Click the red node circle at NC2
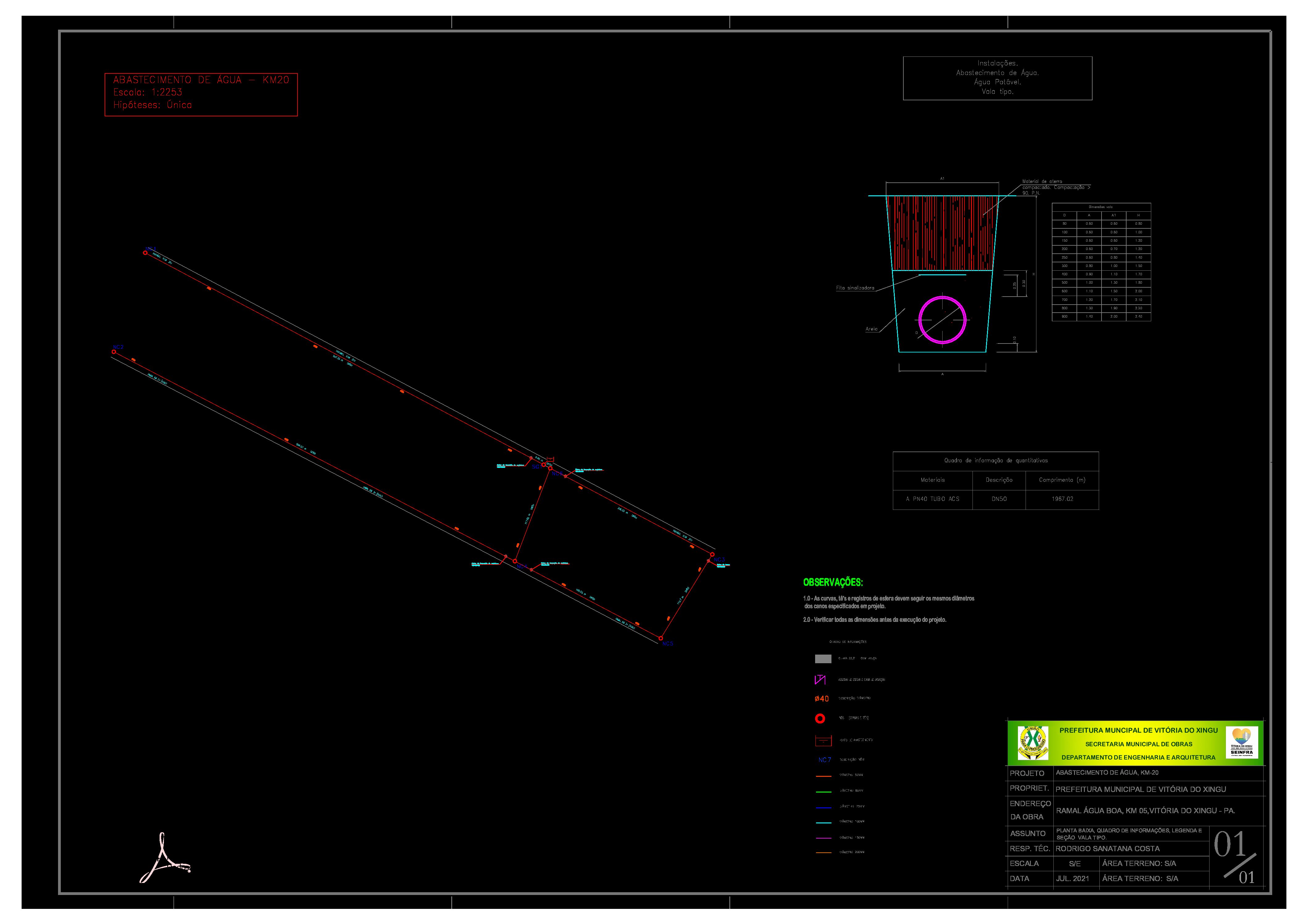Screen dimensions: 1308x924 114,352
